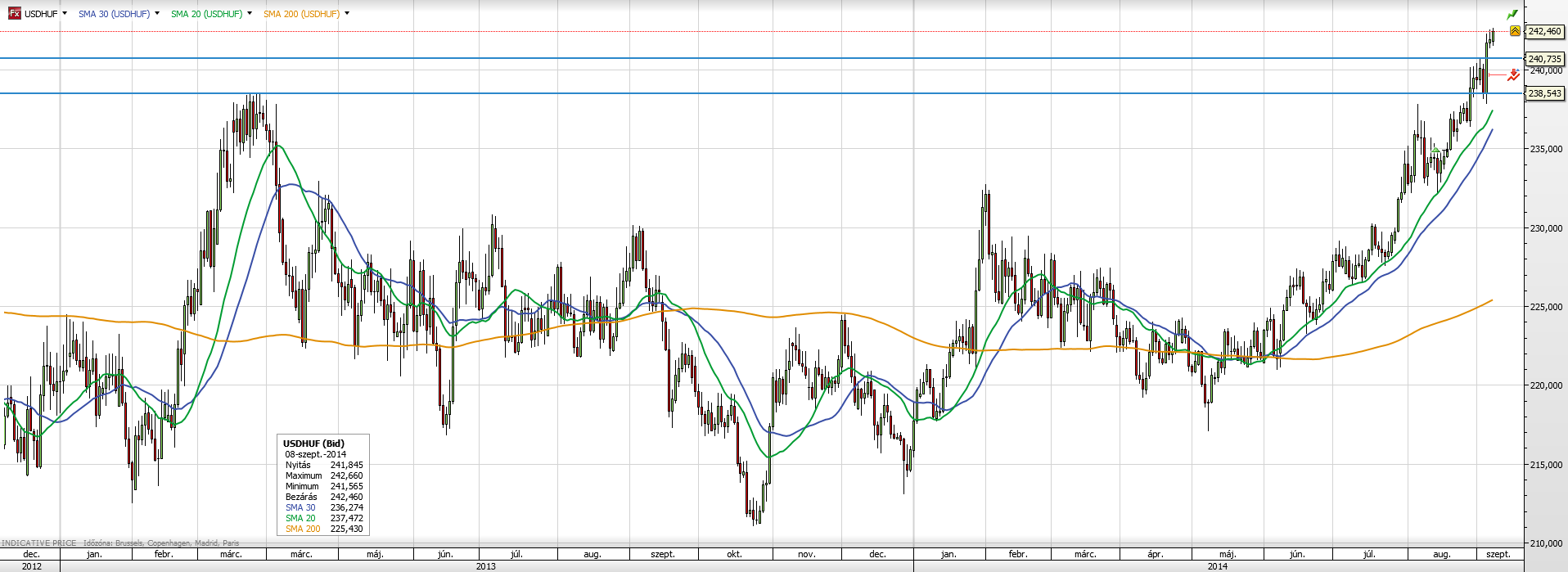This screenshot has width=1568, height=572.
Task: Click the 220,000 price axis value
Action: click(x=1546, y=385)
